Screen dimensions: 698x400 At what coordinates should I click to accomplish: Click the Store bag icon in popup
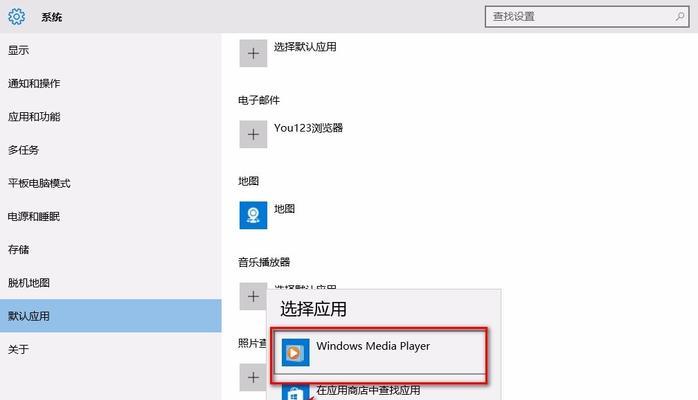[296, 392]
